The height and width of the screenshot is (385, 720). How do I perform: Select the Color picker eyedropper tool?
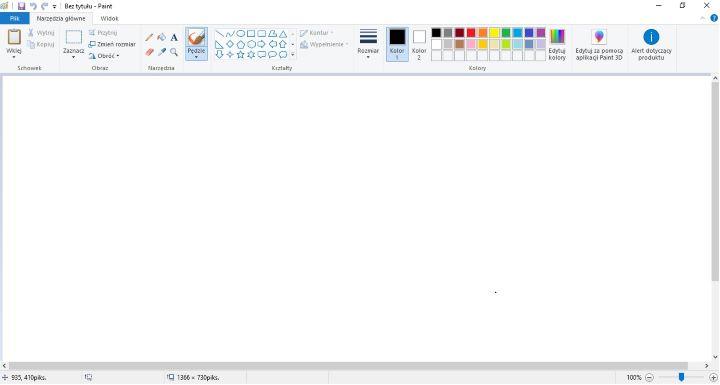click(x=161, y=52)
